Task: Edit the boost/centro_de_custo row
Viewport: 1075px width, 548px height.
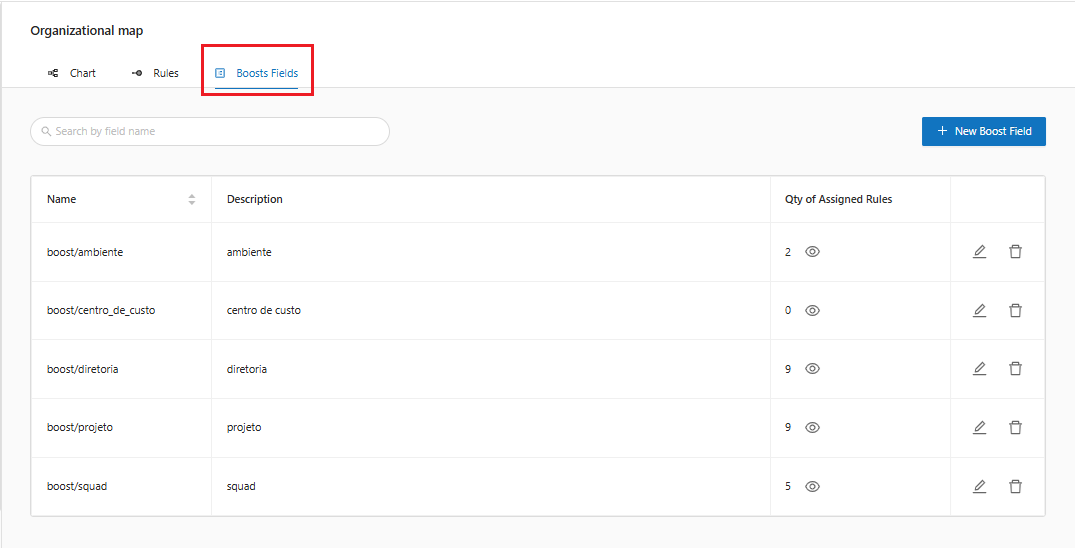Action: coord(979,311)
